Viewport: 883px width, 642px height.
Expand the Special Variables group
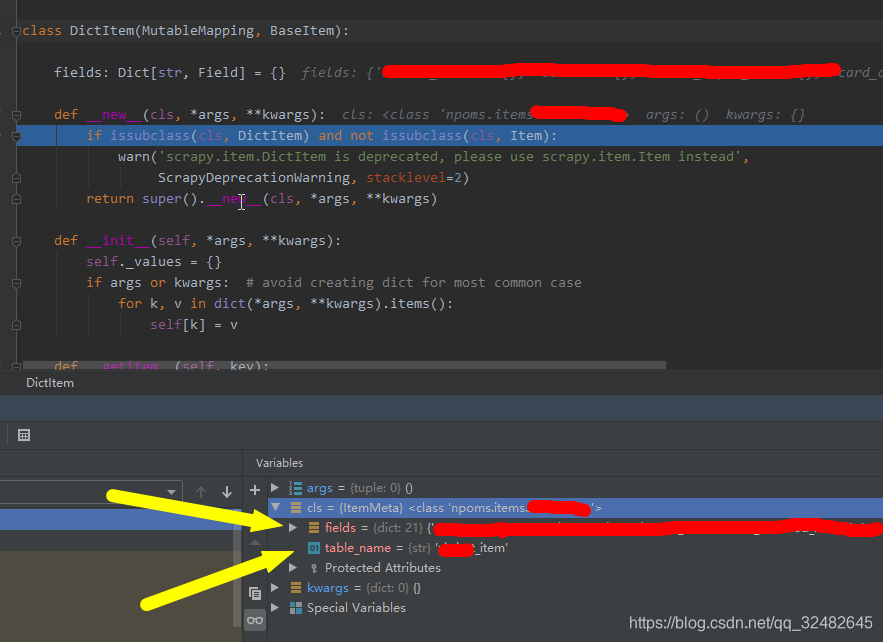[x=275, y=607]
